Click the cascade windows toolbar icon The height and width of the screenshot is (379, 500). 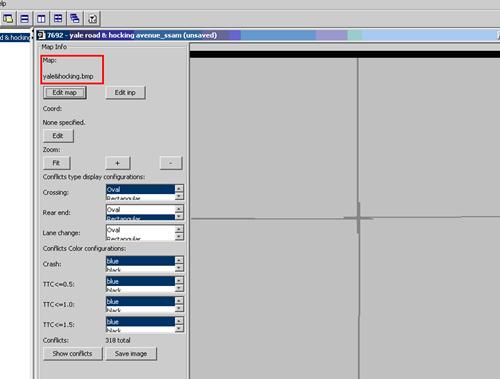[75, 18]
